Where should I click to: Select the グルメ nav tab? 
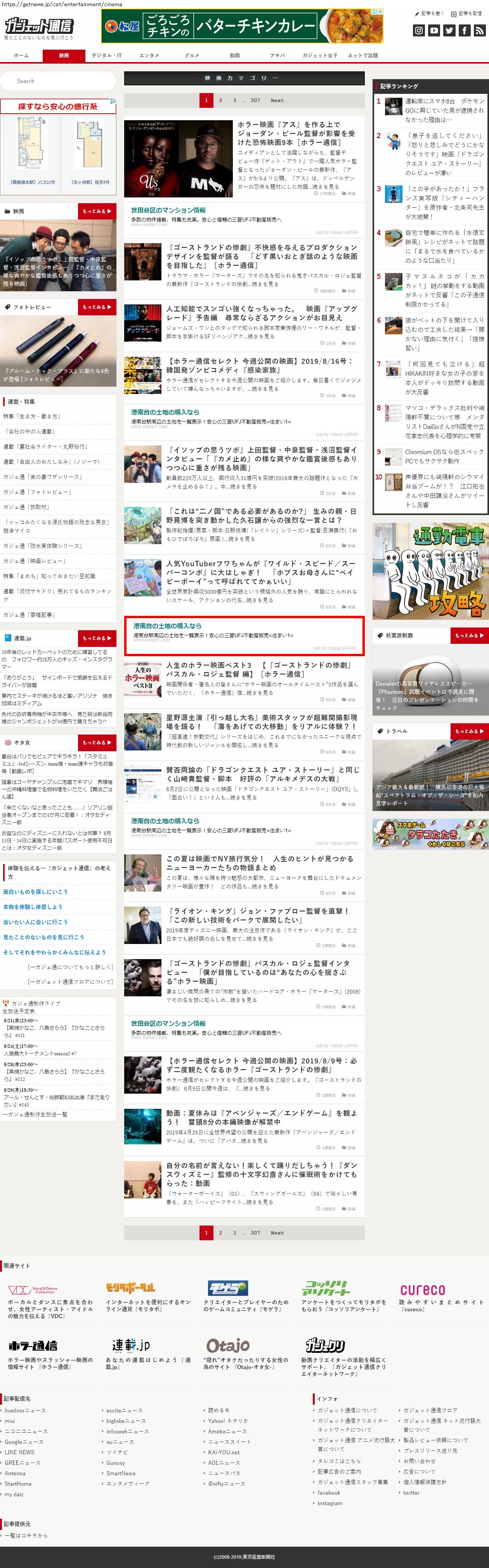click(192, 55)
